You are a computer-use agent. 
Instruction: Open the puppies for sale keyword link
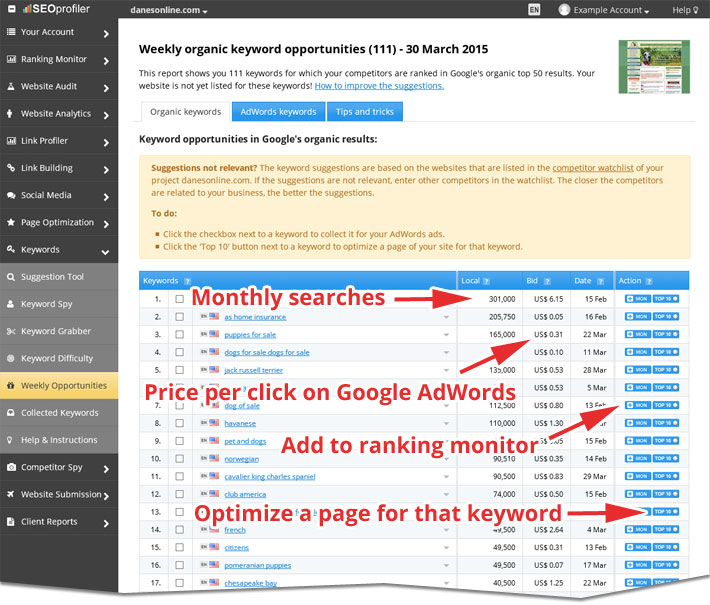[250, 335]
